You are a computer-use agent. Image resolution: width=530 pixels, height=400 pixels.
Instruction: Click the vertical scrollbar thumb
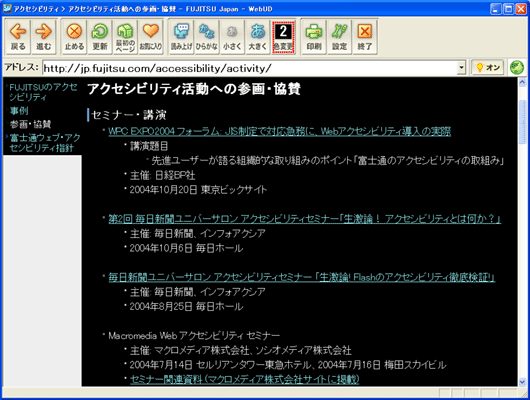click(522, 122)
